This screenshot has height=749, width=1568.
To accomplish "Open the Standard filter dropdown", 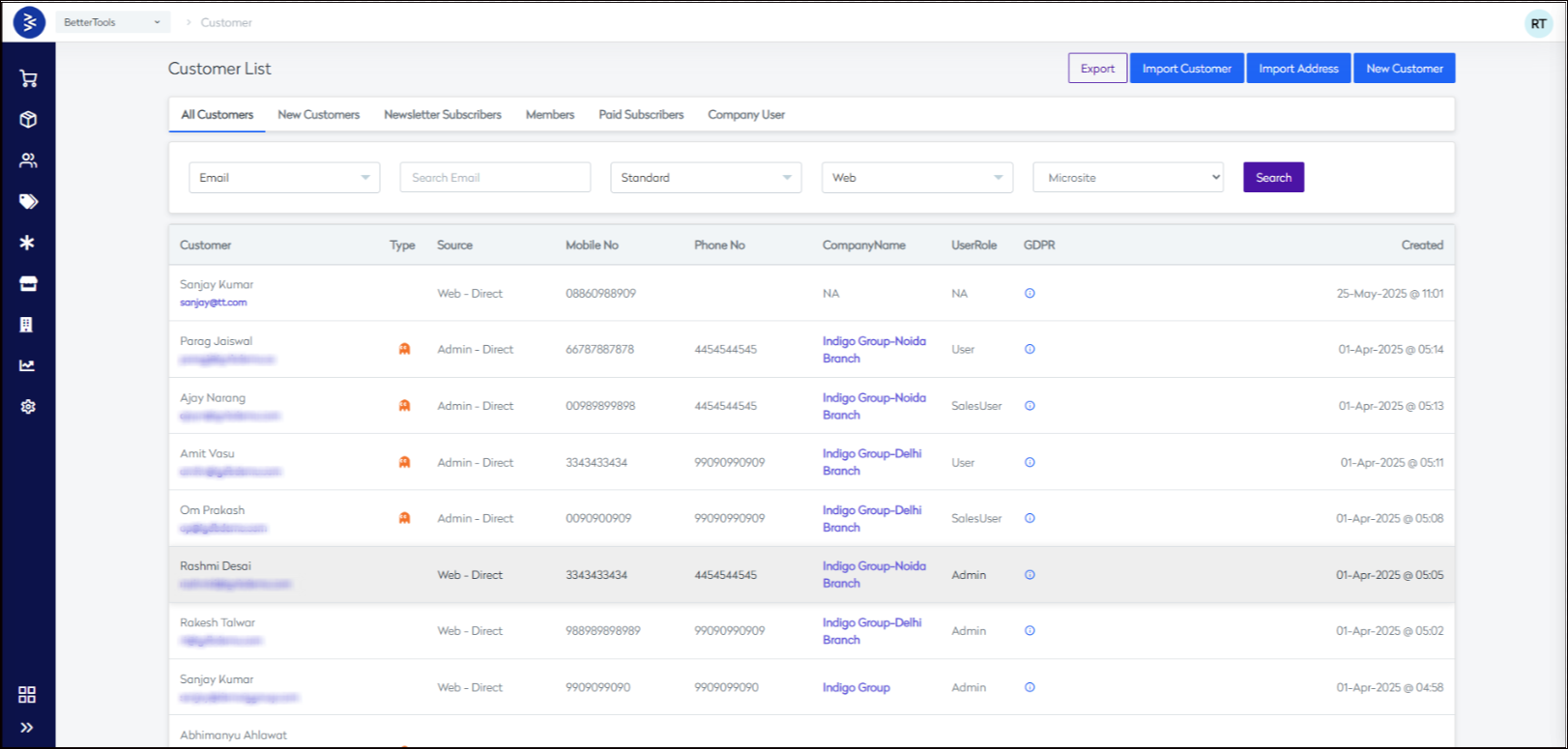I will pos(706,178).
